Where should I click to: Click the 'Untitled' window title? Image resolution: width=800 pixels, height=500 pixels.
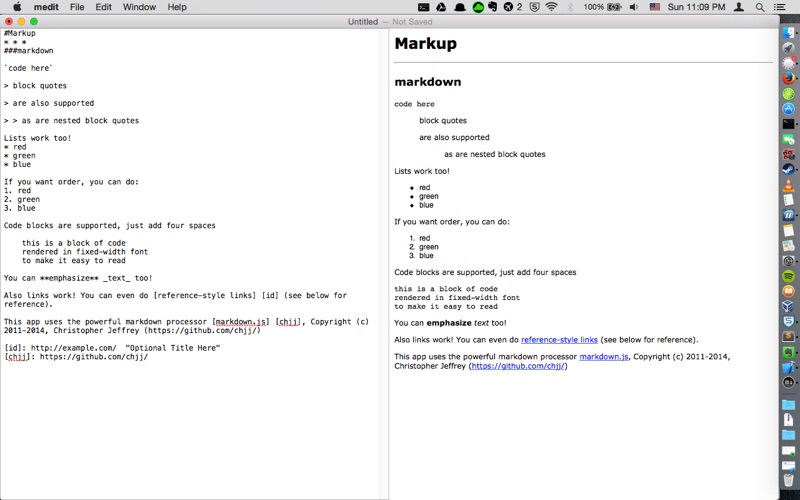point(363,22)
